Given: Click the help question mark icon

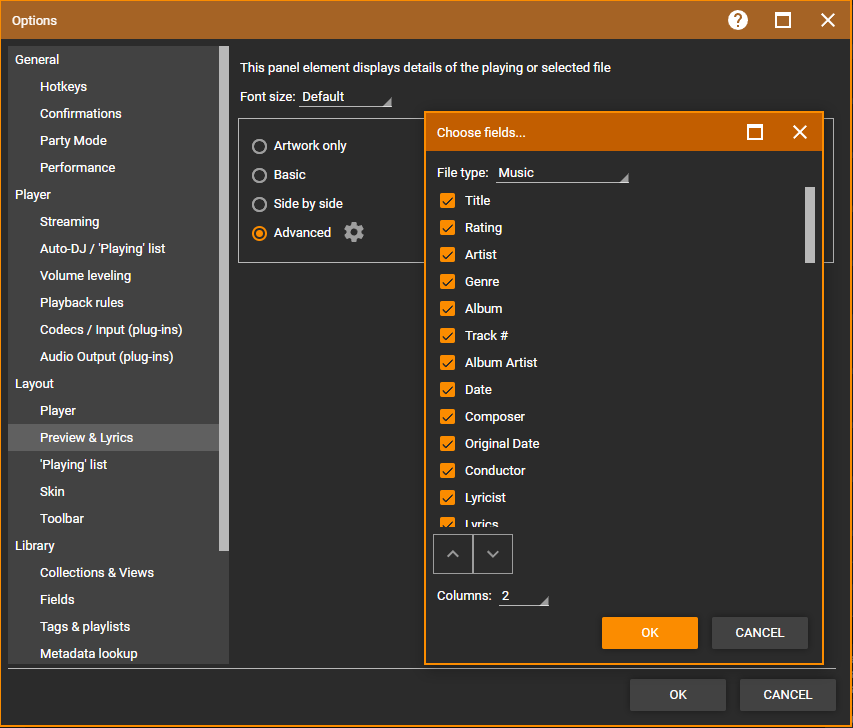Looking at the screenshot, I should coord(738,21).
